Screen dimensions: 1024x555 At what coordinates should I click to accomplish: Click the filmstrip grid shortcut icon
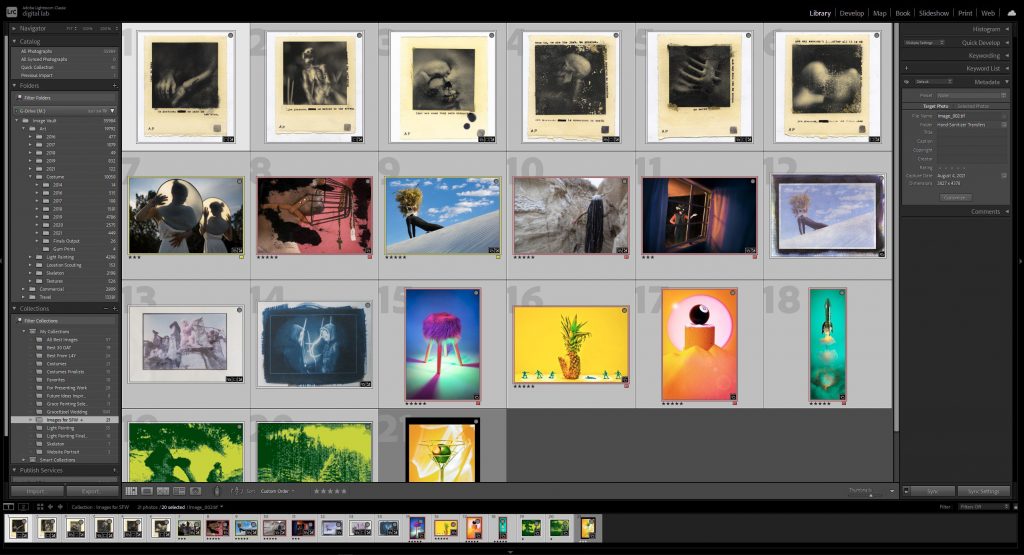click(x=40, y=507)
